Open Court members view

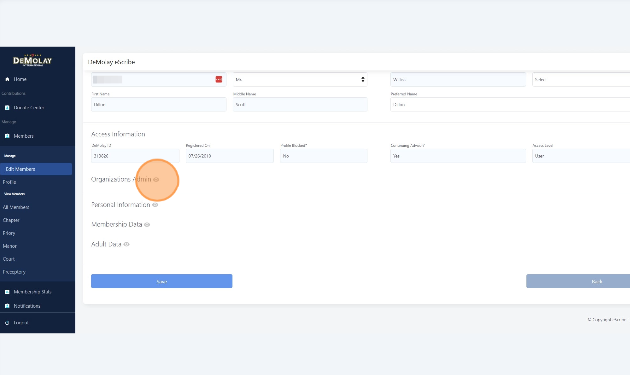(x=8, y=259)
